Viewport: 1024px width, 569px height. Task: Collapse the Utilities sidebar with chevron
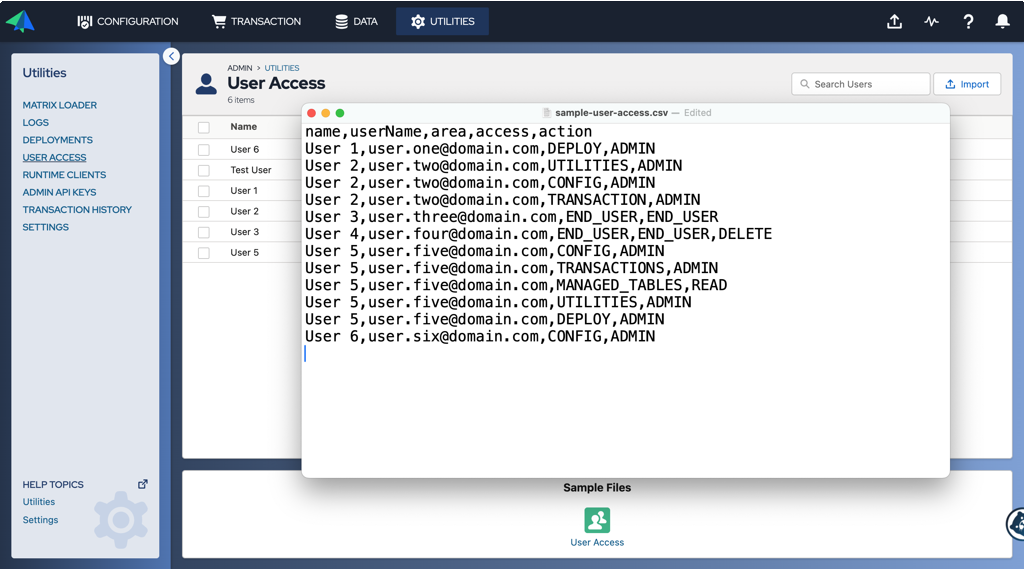coord(171,56)
